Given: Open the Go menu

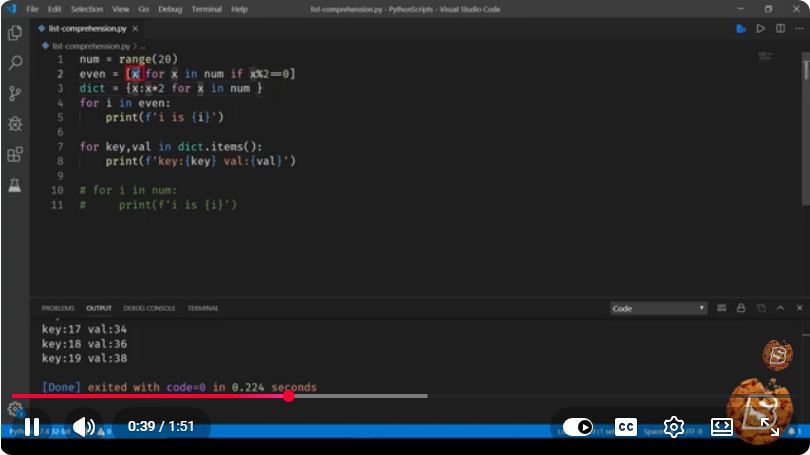Looking at the screenshot, I should pos(144,9).
